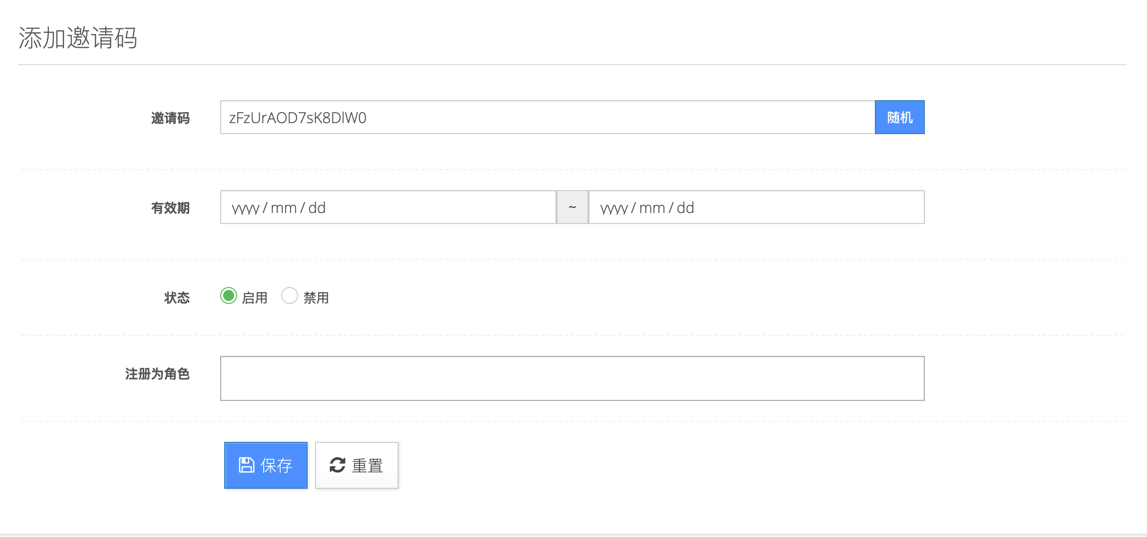
Task: Click the 有效期 field label
Action: [170, 208]
